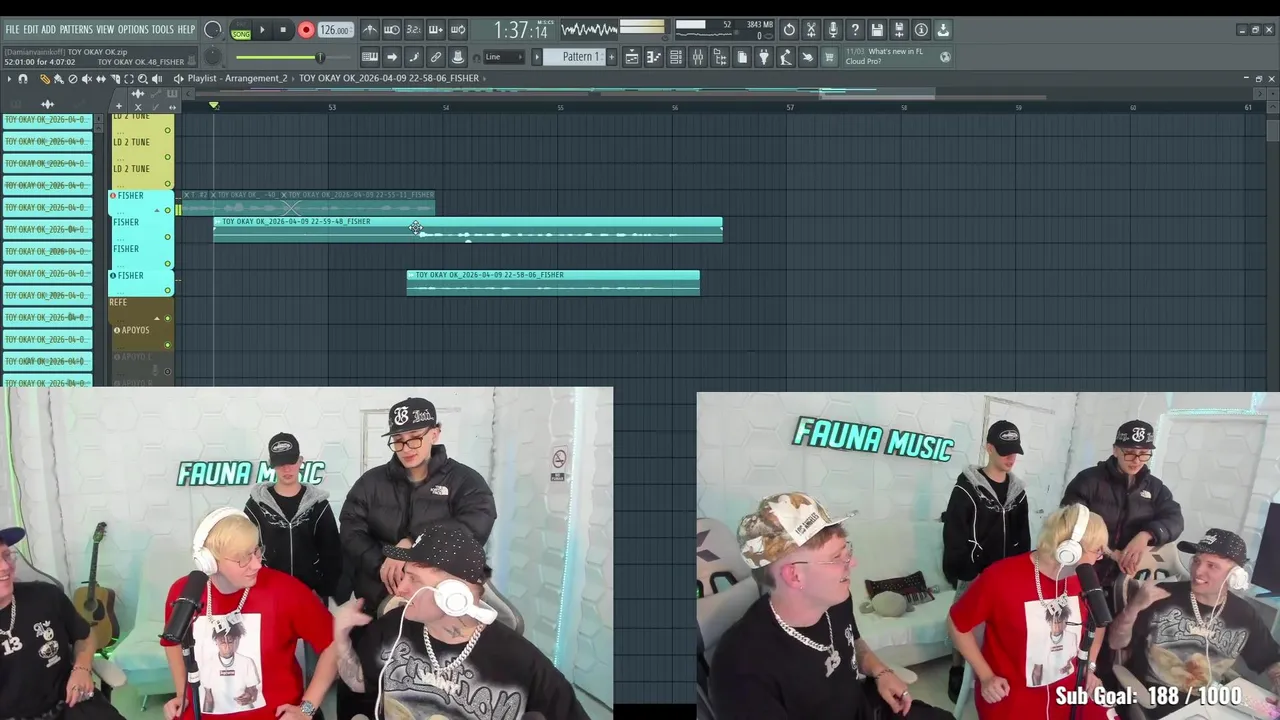1280x720 pixels.
Task: Toggle auto-scroll arrow icon
Action: point(392,57)
